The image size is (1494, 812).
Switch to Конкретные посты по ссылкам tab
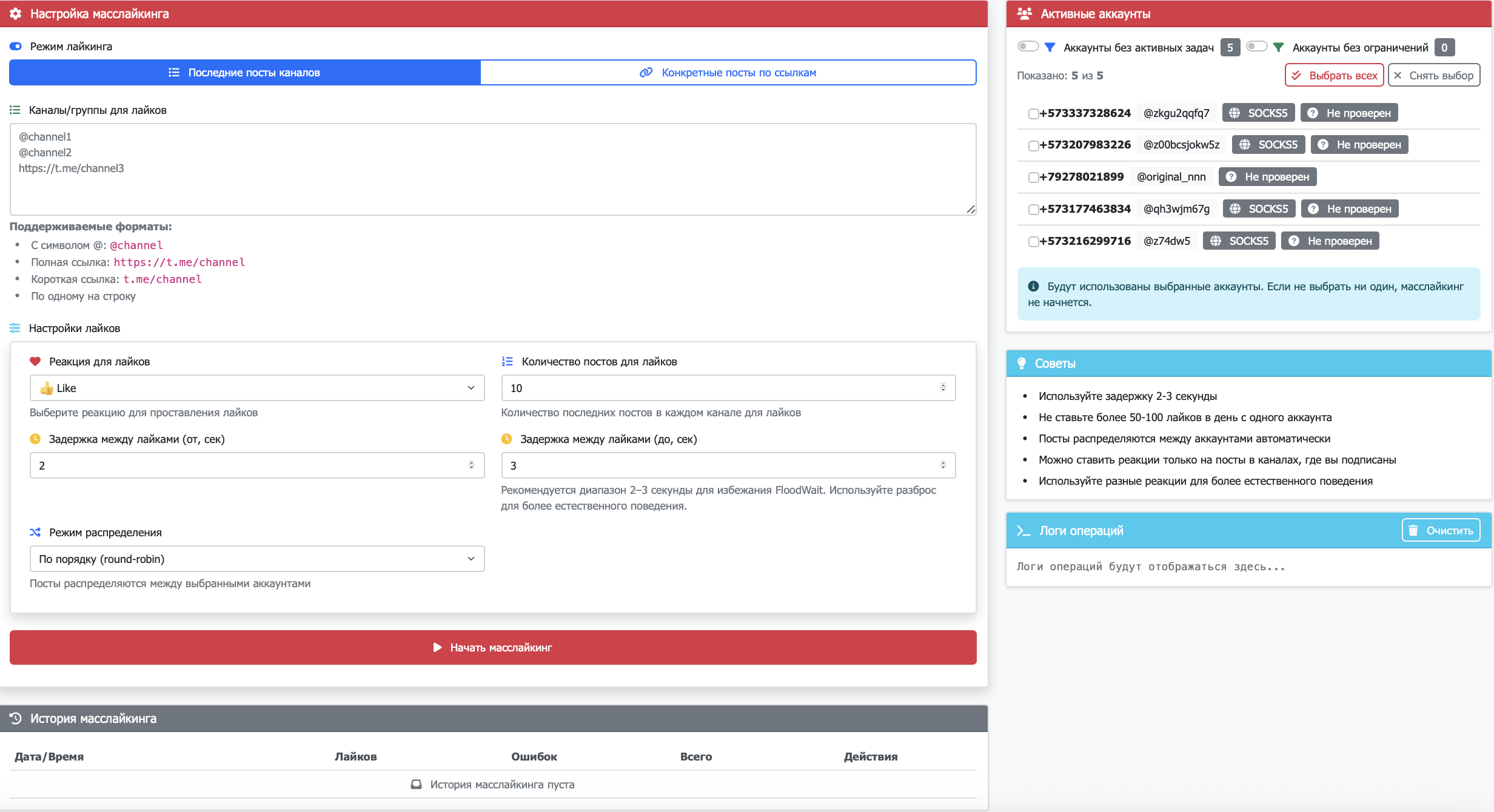pos(728,73)
